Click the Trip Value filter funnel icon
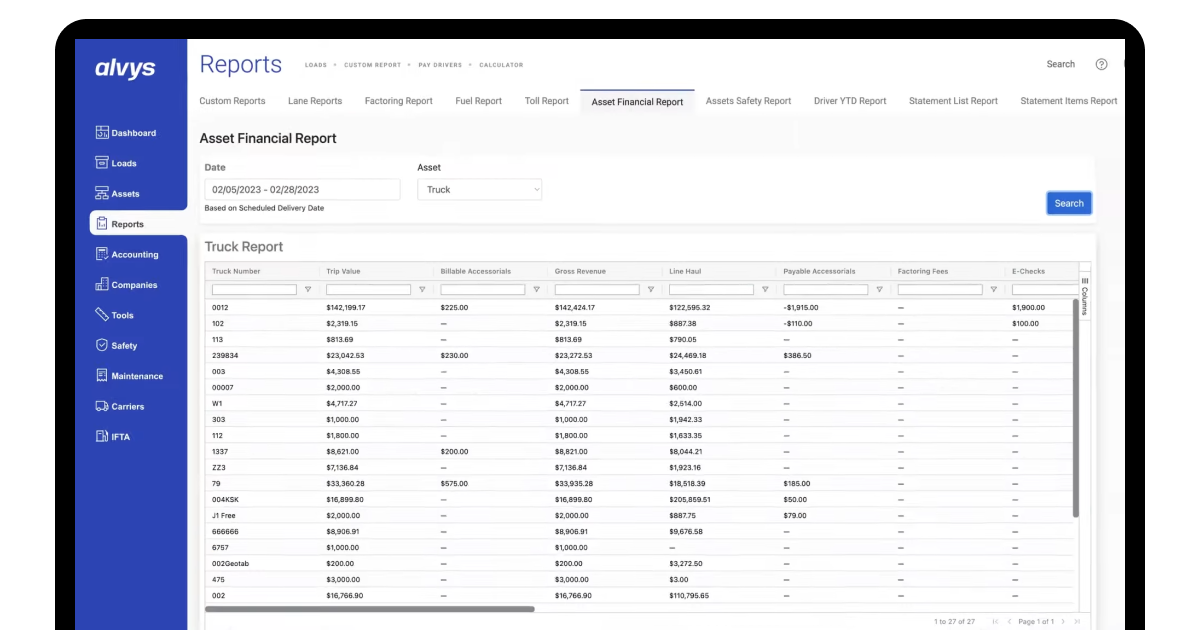 click(422, 290)
